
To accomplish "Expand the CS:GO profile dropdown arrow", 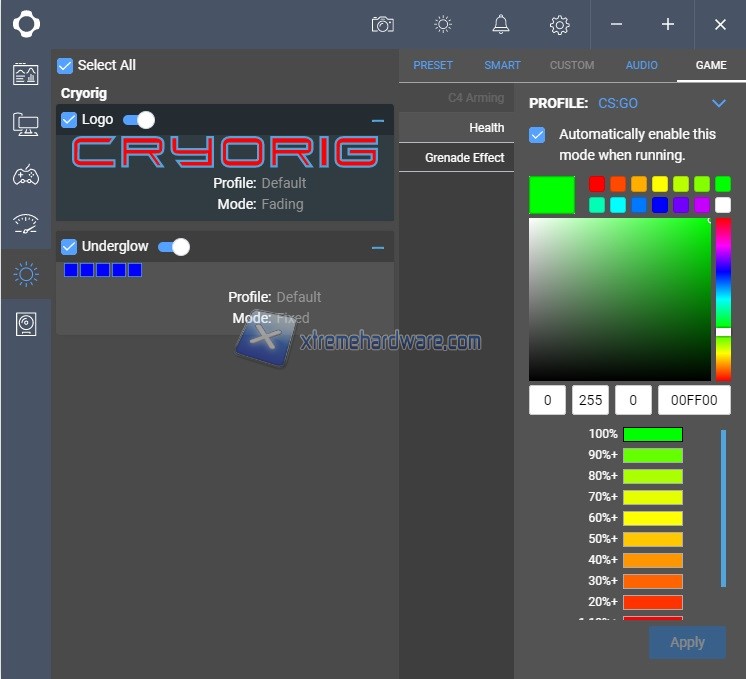I will [x=718, y=103].
